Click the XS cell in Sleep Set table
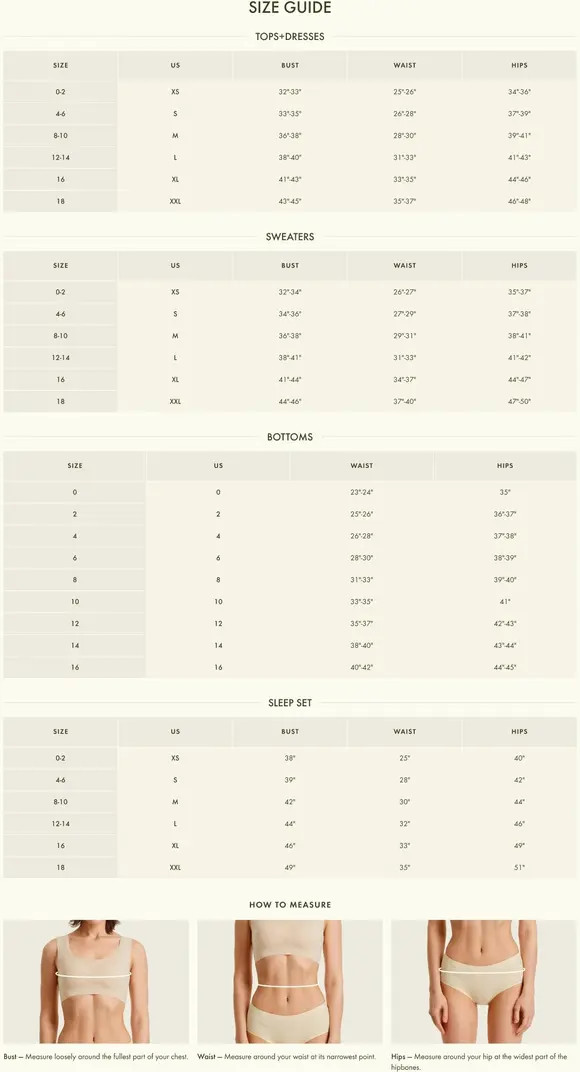This screenshot has height=1072, width=580. (x=175, y=758)
